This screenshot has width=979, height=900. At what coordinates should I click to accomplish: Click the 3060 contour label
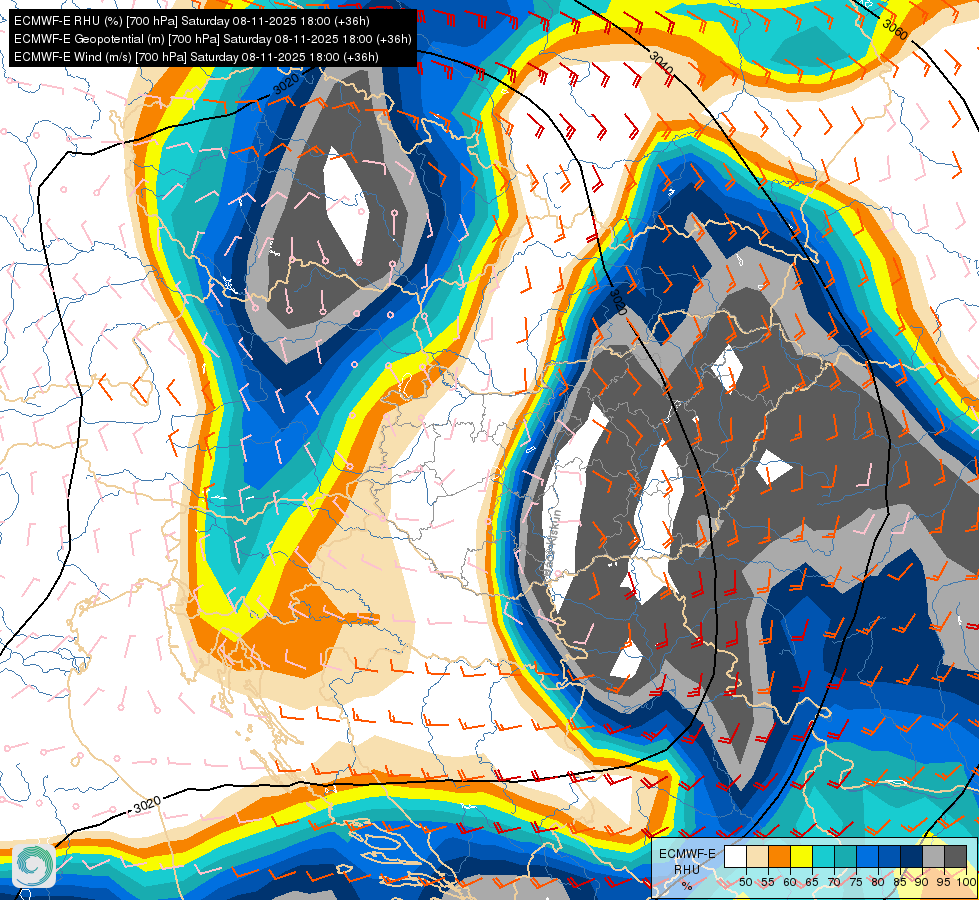click(x=895, y=29)
